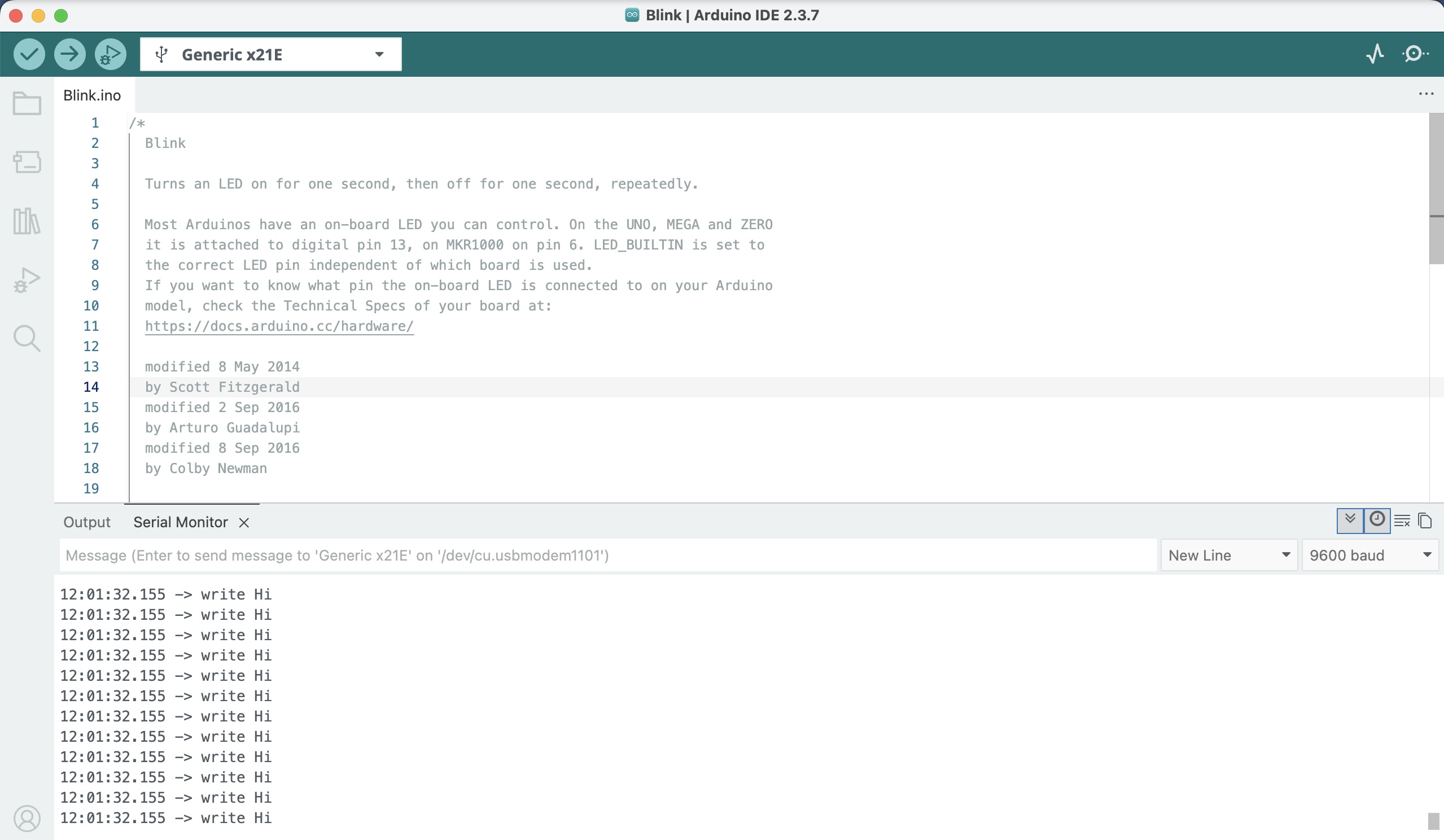Click the line starting 'Most Arduinos have'

click(458, 225)
